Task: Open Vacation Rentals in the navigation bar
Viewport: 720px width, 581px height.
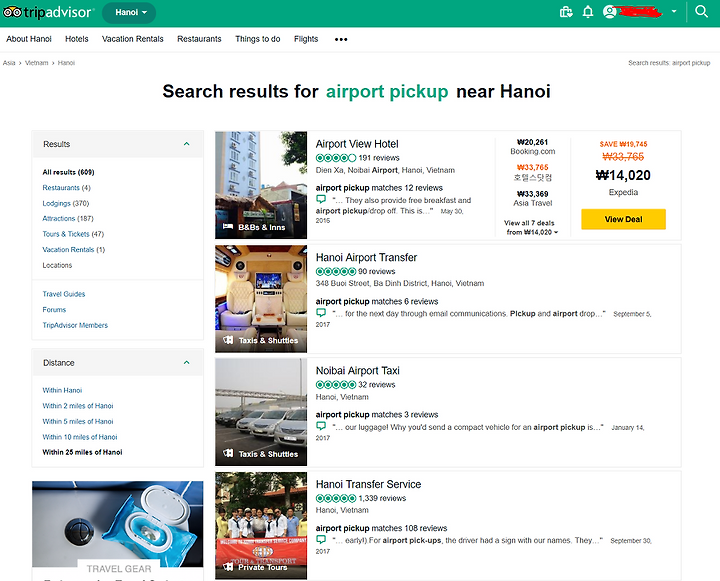Action: pos(132,39)
